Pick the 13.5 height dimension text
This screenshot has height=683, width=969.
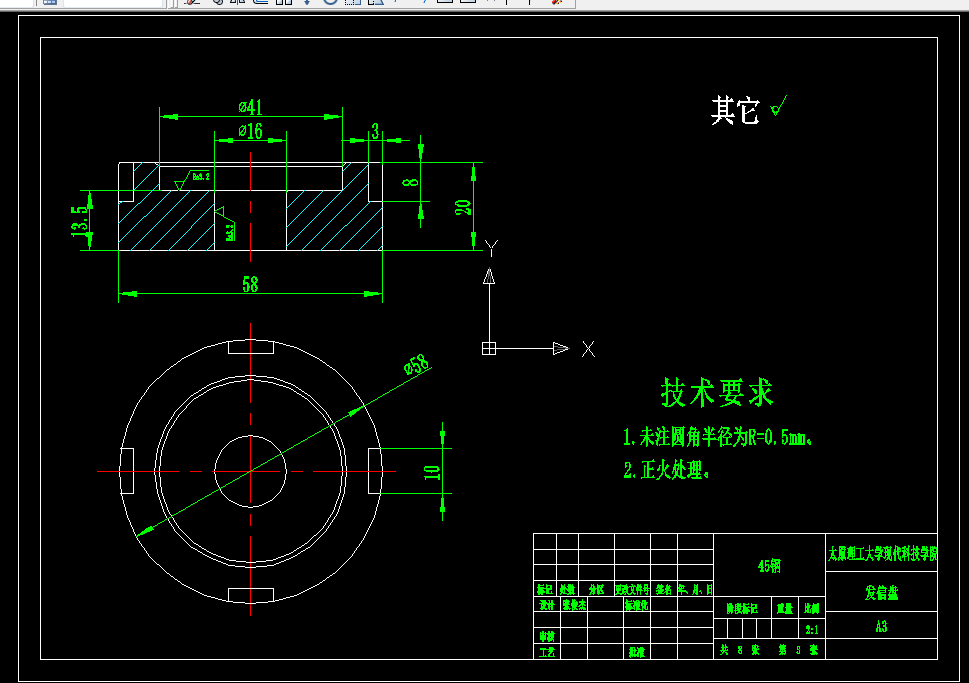click(80, 221)
